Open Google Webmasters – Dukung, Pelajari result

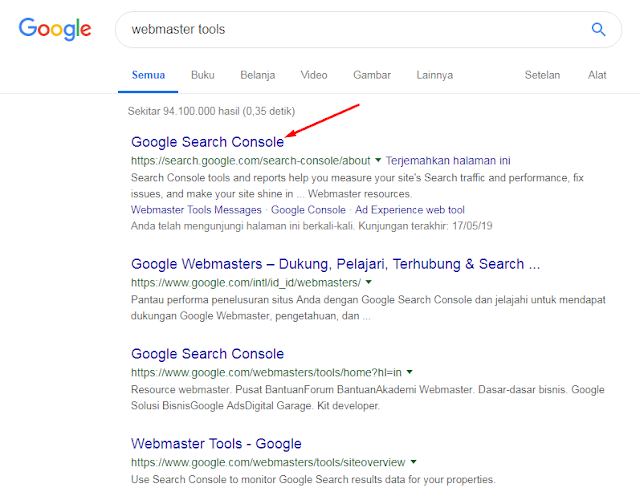click(x=336, y=264)
